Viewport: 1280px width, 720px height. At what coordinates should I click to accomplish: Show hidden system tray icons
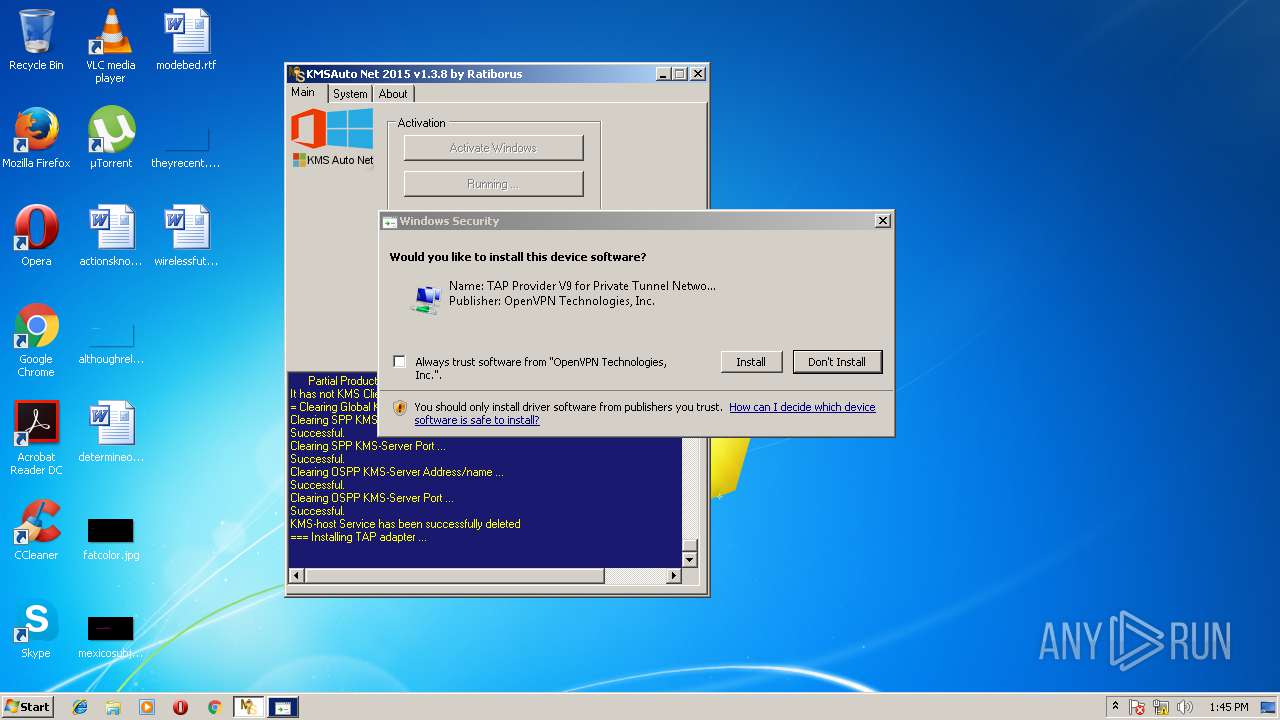point(1115,707)
